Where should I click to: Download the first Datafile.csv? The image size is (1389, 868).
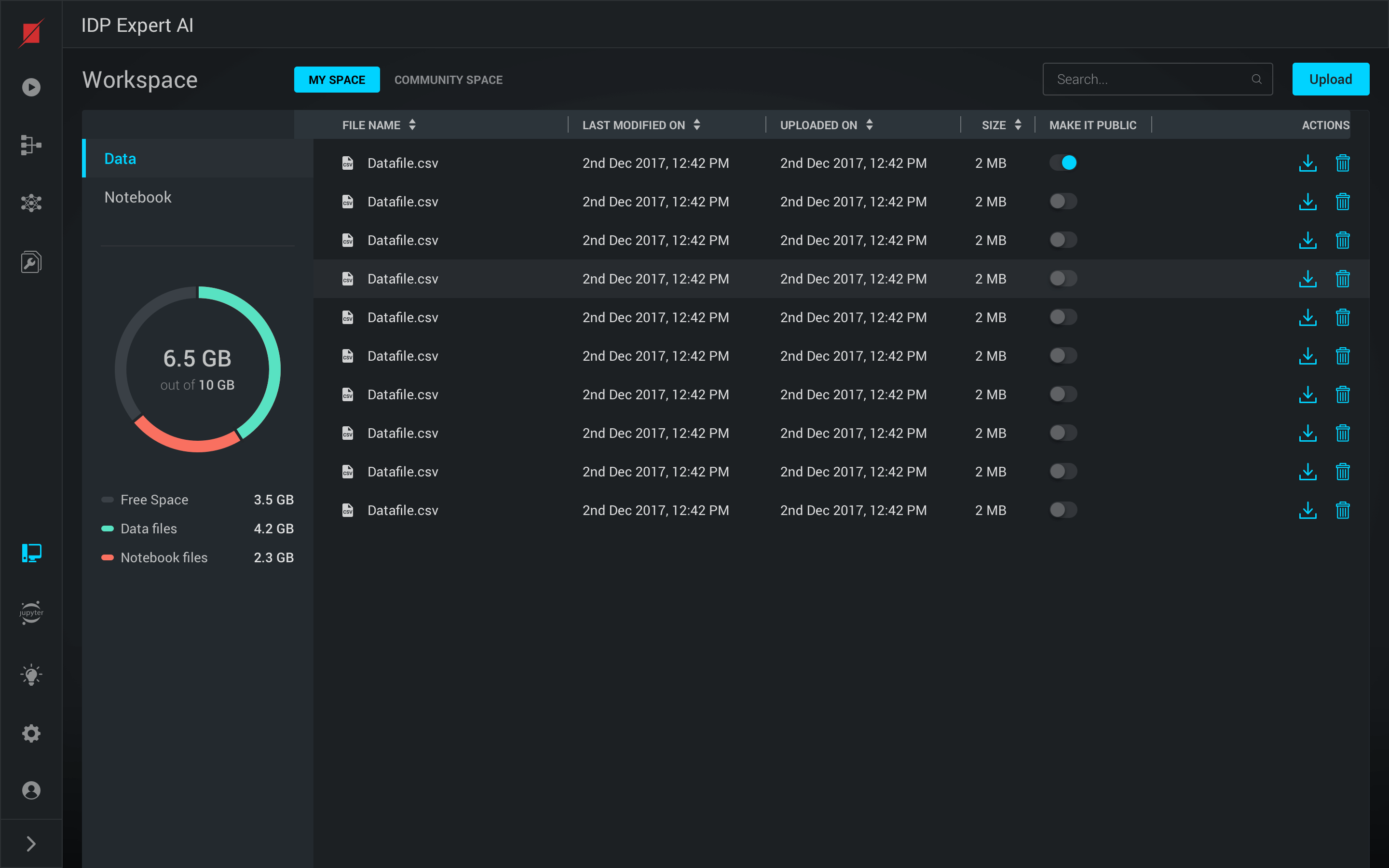click(1307, 163)
